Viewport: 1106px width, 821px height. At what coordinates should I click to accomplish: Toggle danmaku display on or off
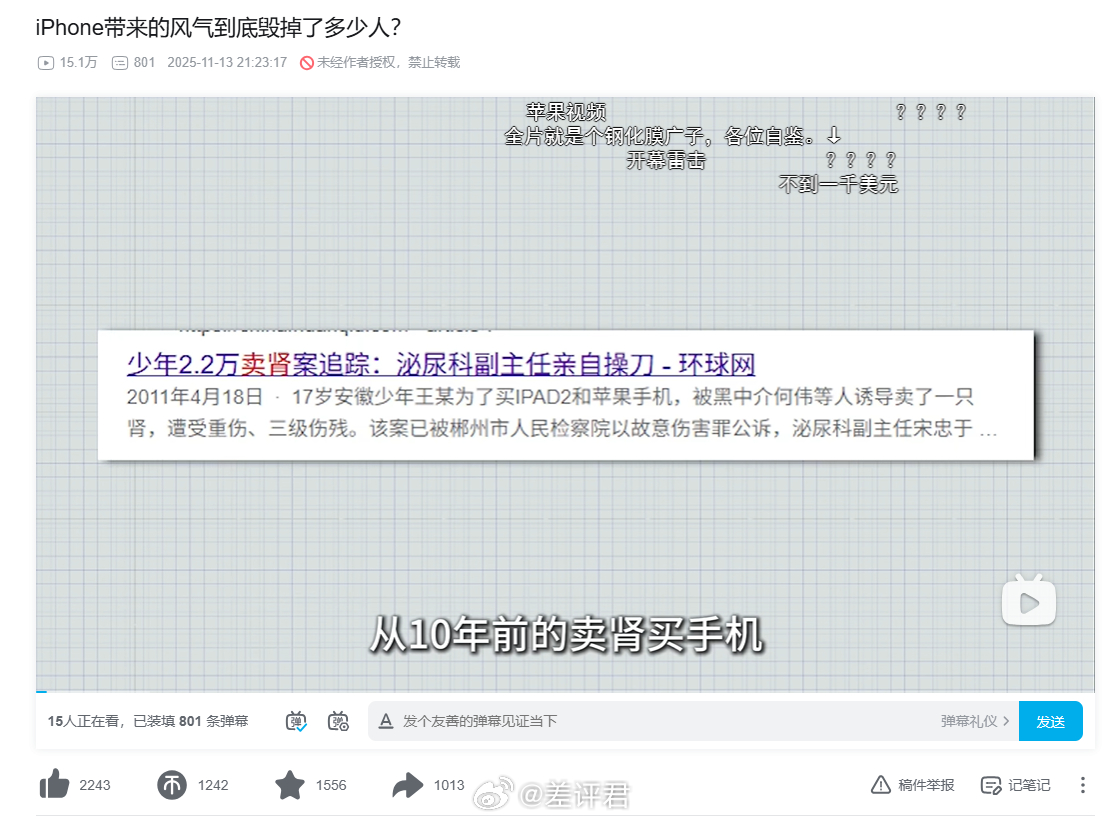pos(296,721)
